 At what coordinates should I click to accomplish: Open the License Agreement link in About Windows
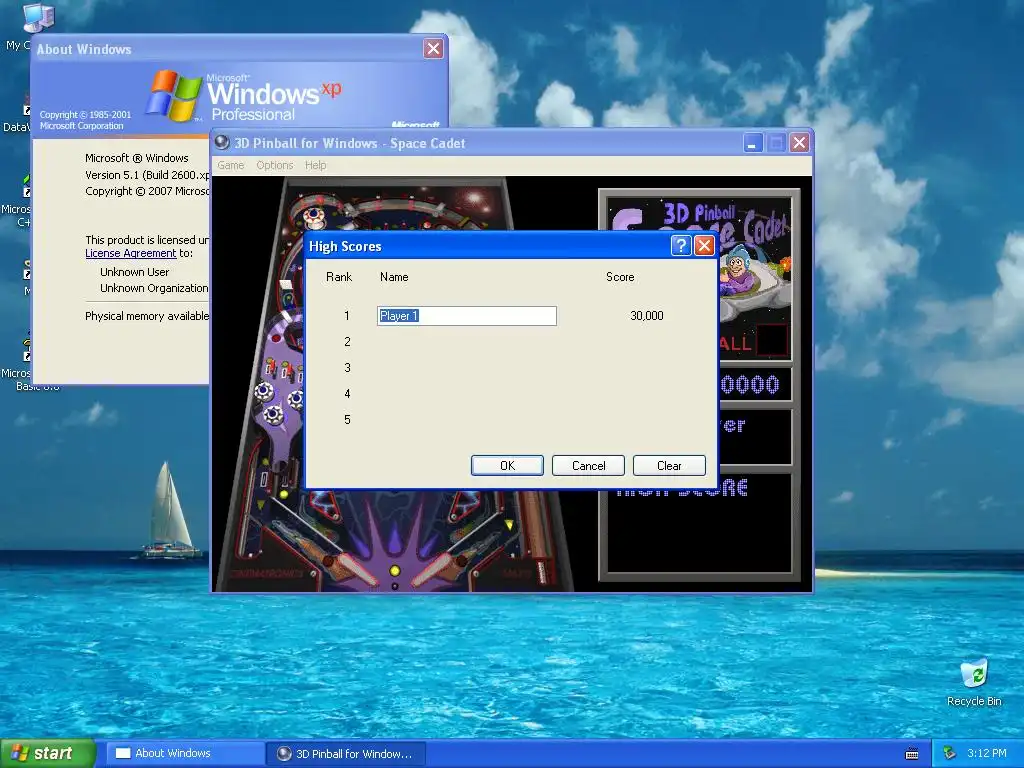(131, 253)
